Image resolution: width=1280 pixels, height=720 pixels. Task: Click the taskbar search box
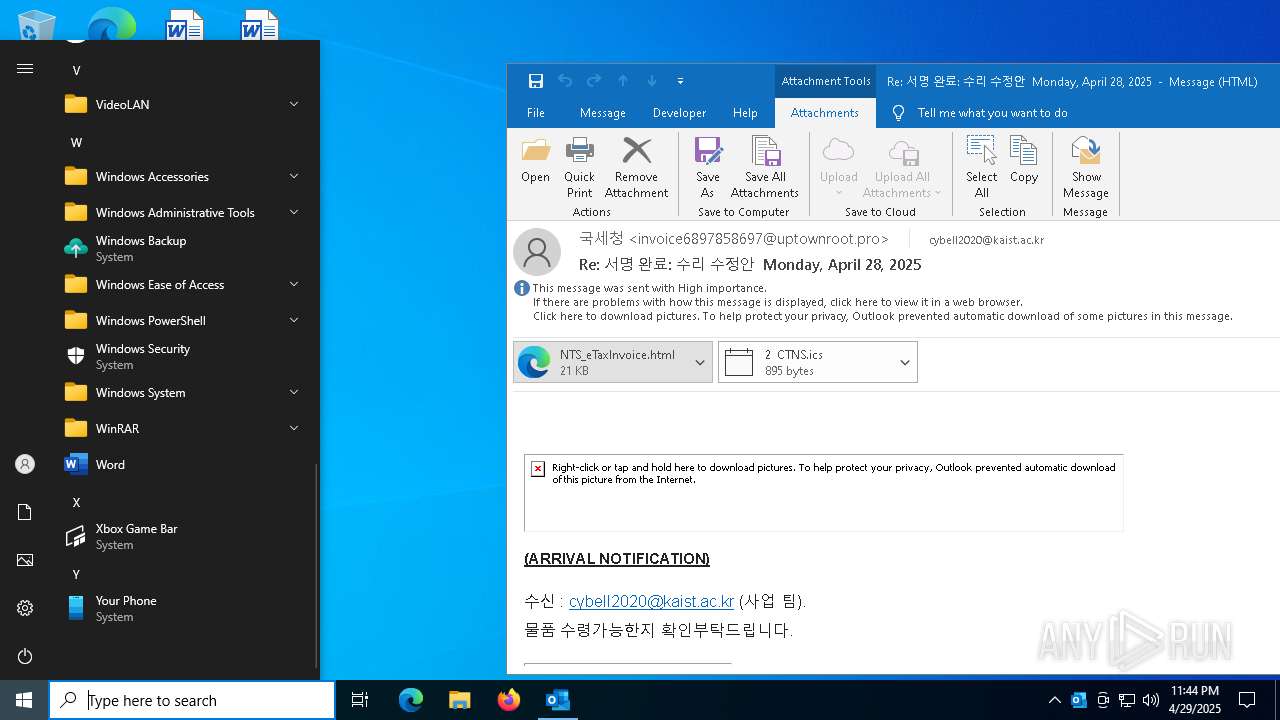pos(192,700)
